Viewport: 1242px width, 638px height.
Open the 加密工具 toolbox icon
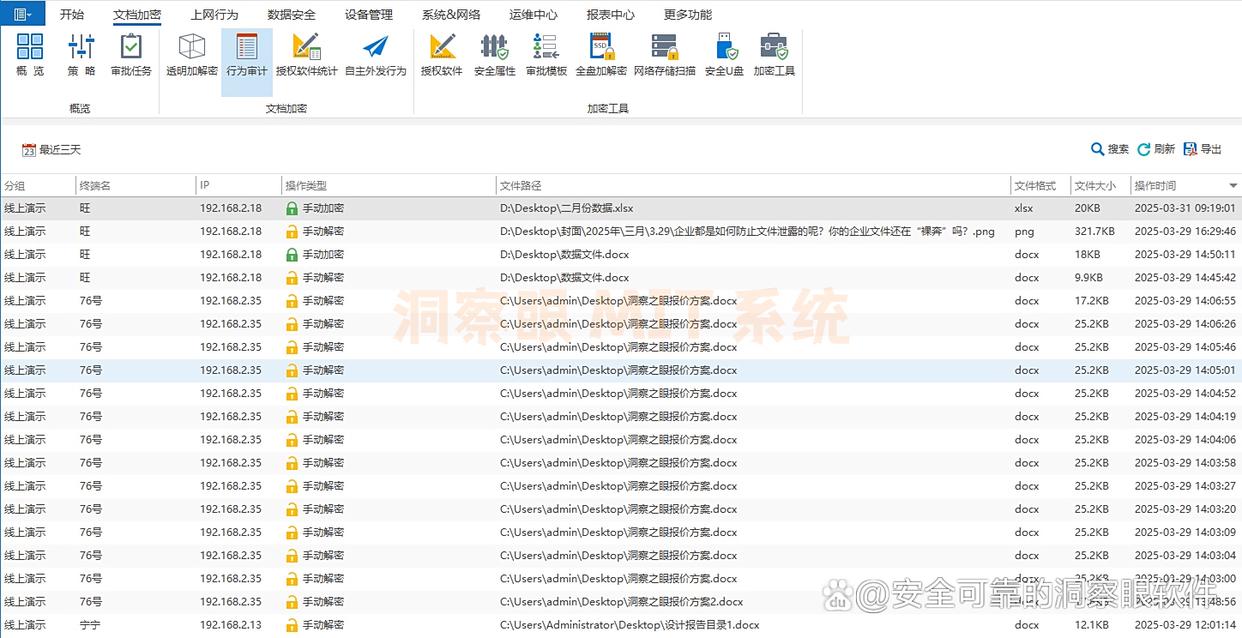pos(774,55)
